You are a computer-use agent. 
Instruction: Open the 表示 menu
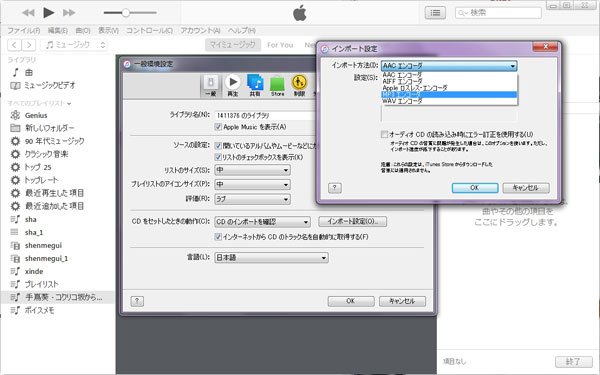[x=108, y=30]
